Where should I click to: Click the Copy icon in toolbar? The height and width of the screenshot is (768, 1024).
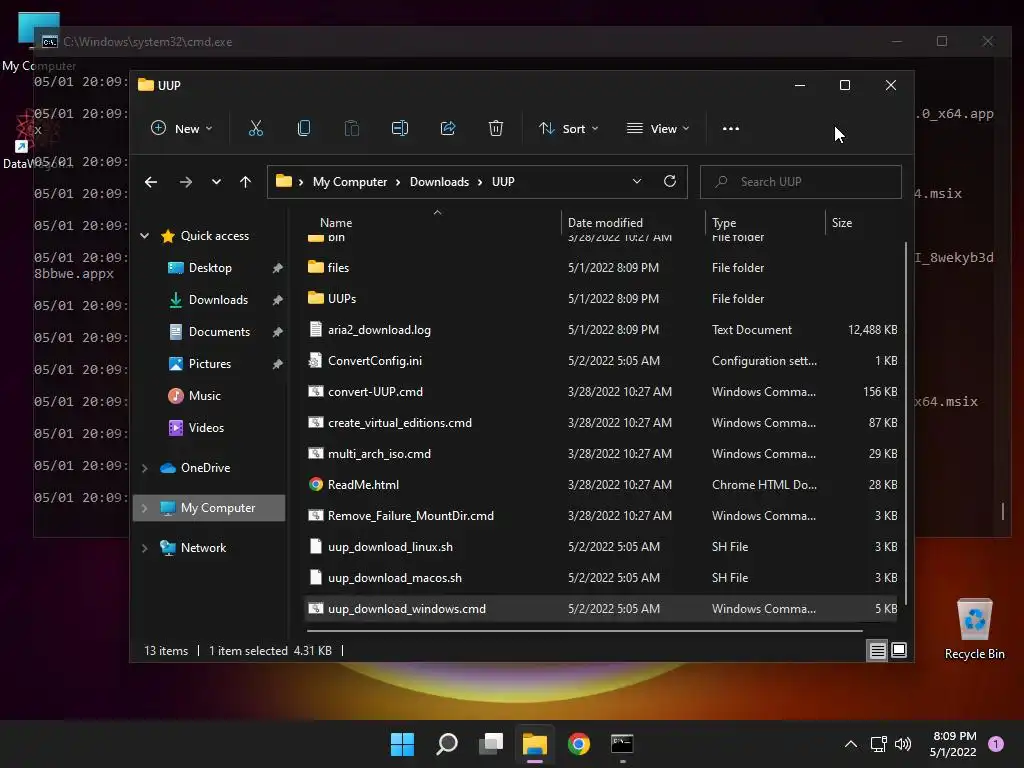click(x=304, y=129)
